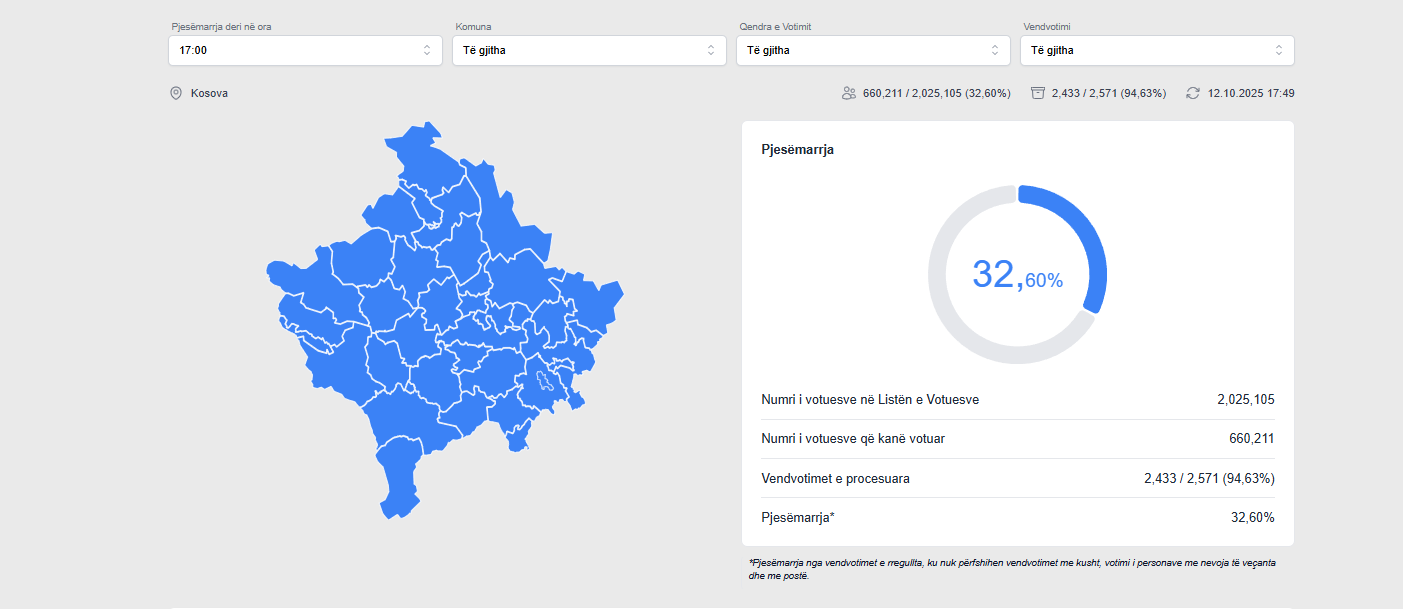The image size is (1403, 609).
Task: Select the Vendvotimet e procesuara row
Action: point(1017,479)
